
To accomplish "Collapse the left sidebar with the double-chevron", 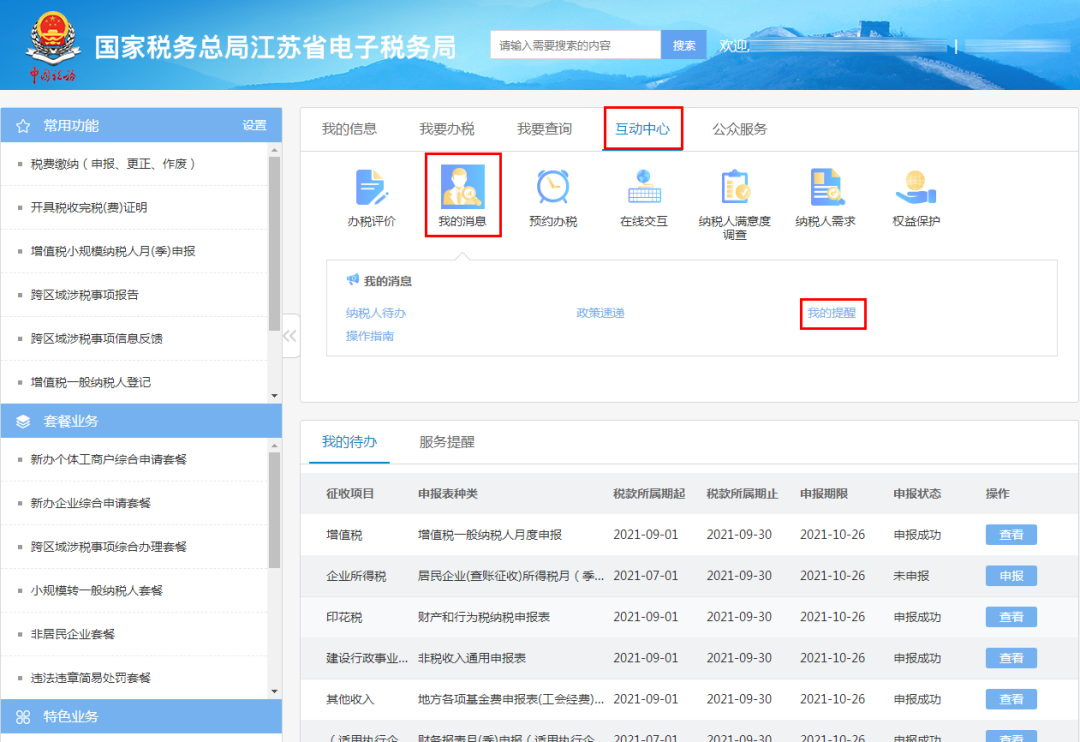I will point(290,336).
